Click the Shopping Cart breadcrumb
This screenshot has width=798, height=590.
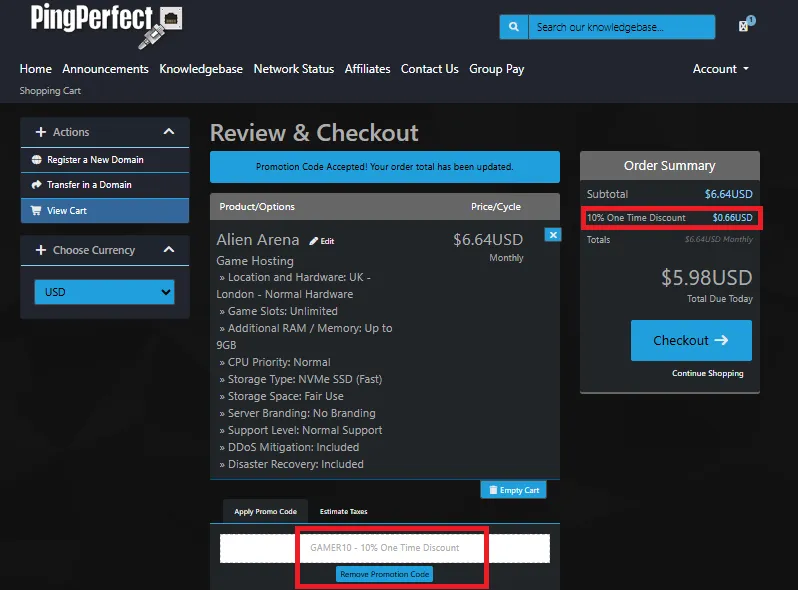50,91
